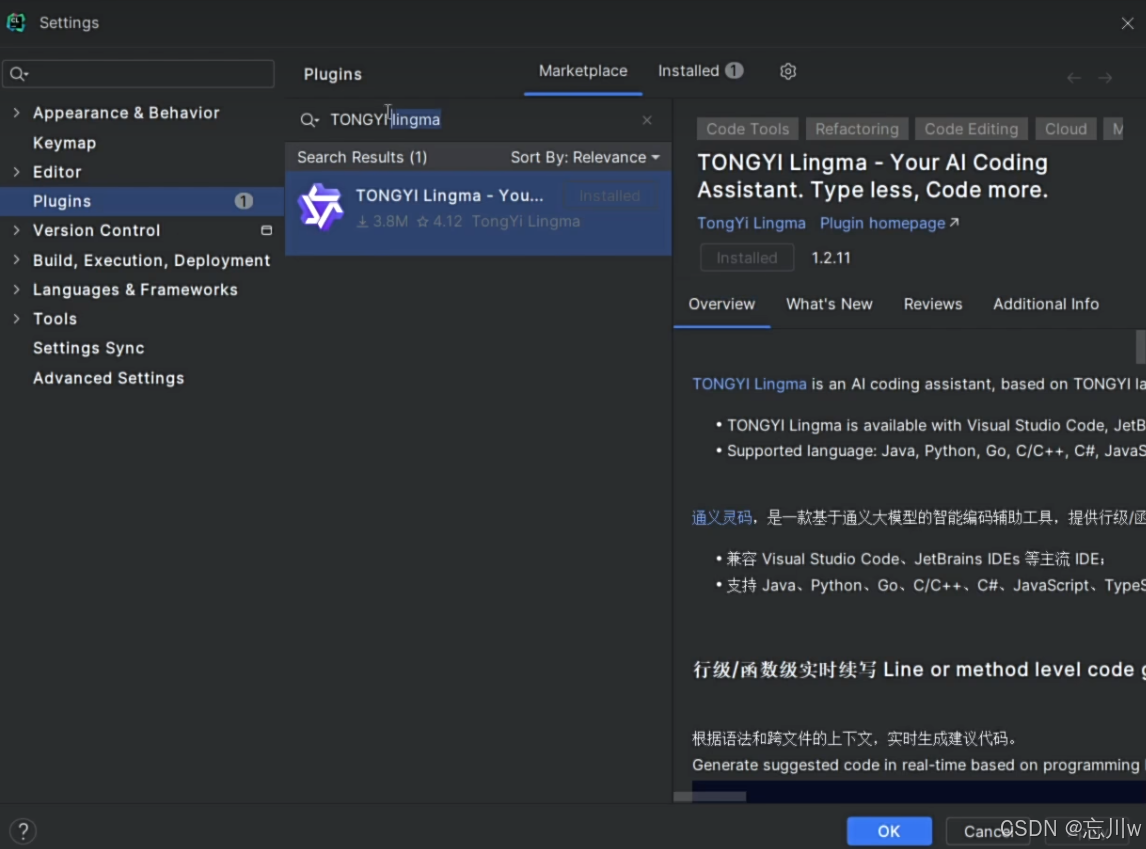
Task: Select Keymap in settings tree
Action: [64, 143]
